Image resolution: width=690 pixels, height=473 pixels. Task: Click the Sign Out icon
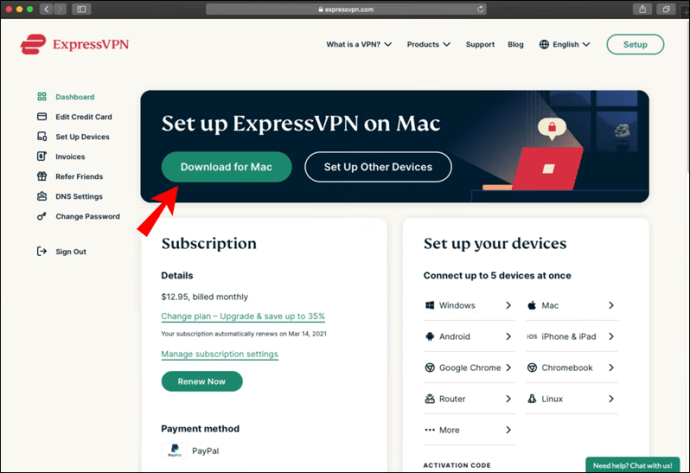(42, 251)
